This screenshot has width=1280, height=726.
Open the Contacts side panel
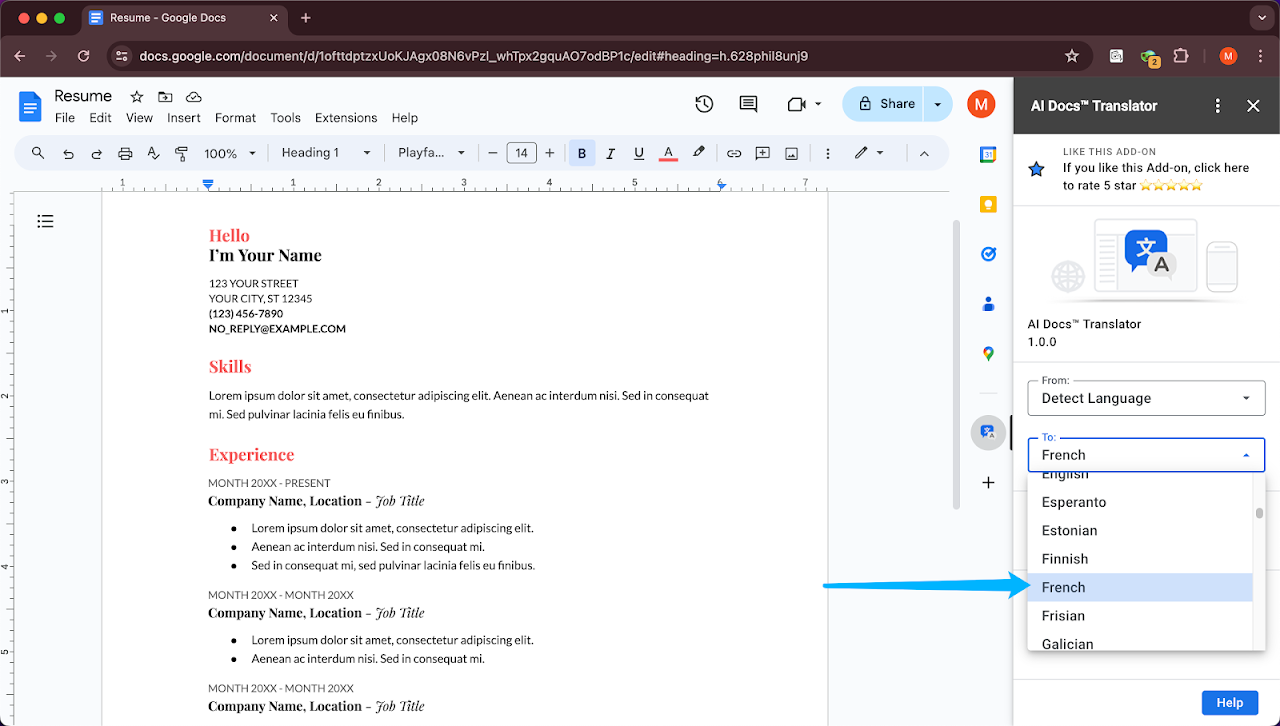pos(988,303)
